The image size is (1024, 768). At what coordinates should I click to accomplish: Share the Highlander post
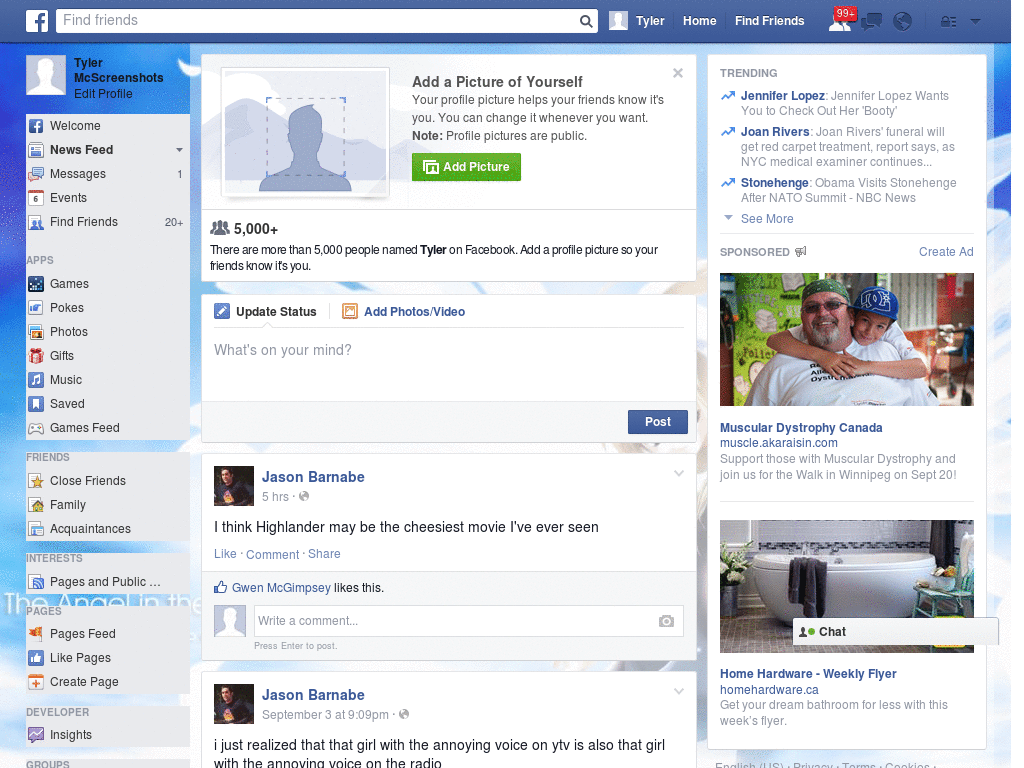pos(324,554)
